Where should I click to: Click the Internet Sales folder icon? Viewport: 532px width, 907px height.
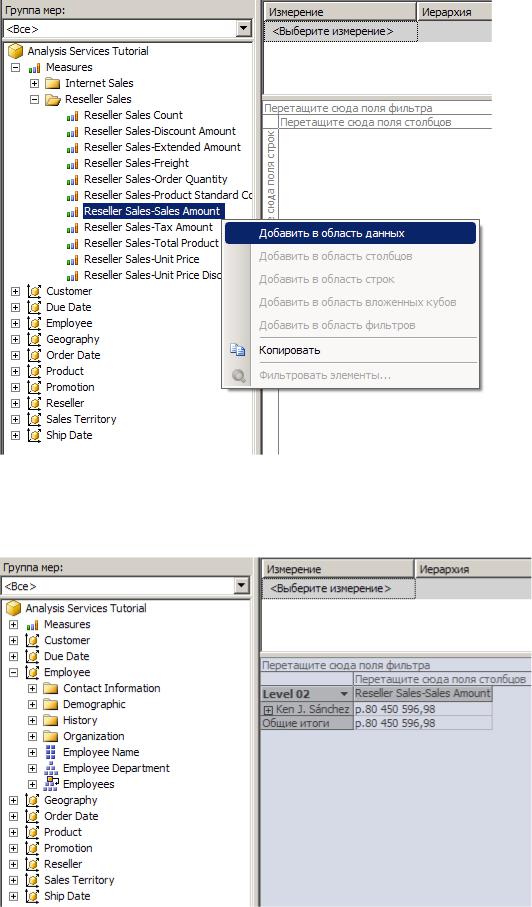coord(53,83)
